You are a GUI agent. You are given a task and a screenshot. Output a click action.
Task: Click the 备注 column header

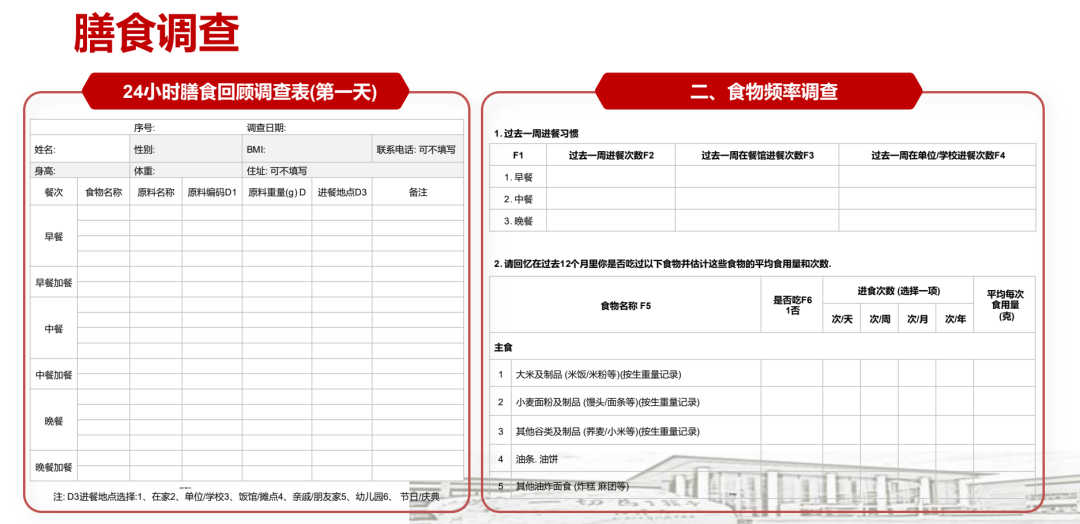[417, 192]
